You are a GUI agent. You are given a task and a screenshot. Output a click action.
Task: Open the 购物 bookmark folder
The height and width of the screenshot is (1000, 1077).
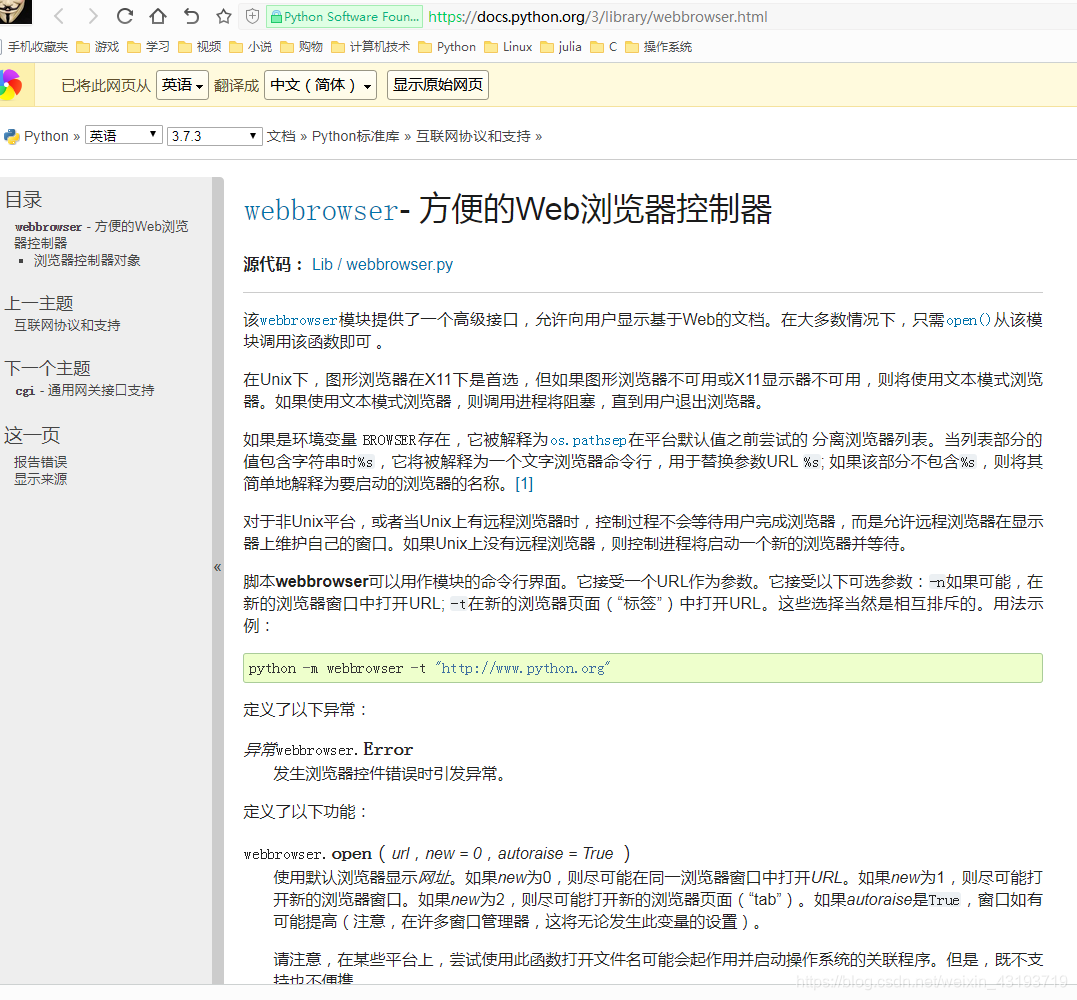302,47
